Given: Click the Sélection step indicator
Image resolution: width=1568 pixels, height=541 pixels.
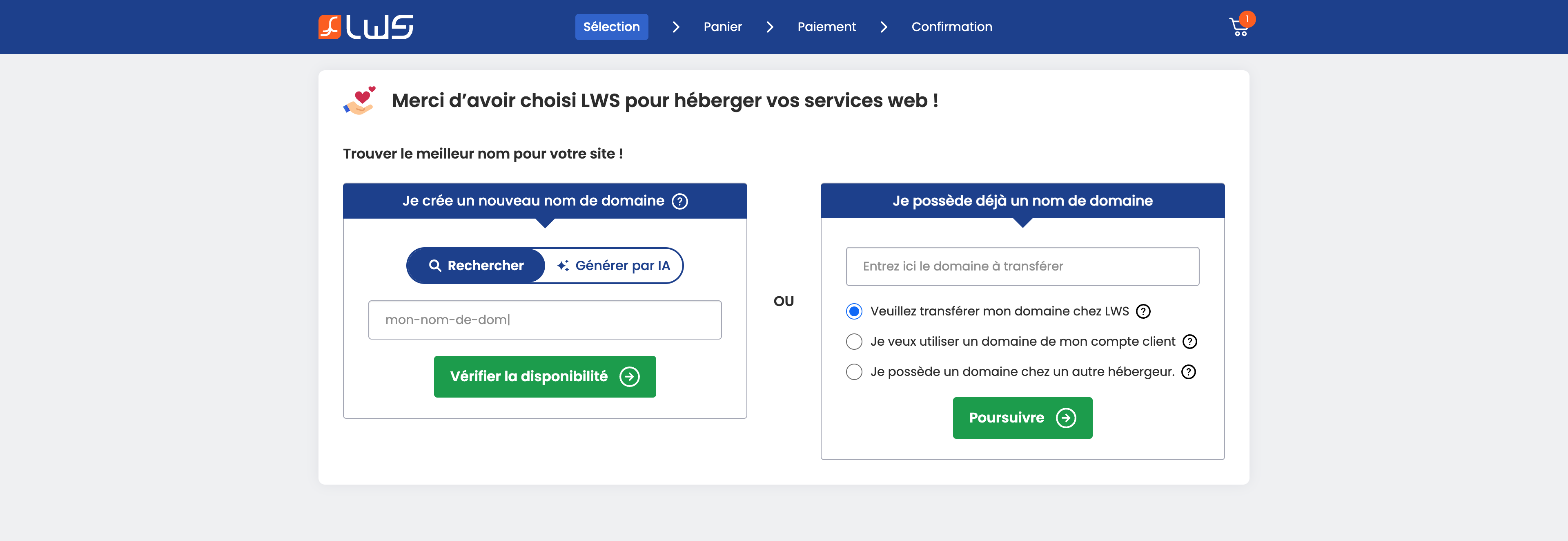Looking at the screenshot, I should point(611,27).
